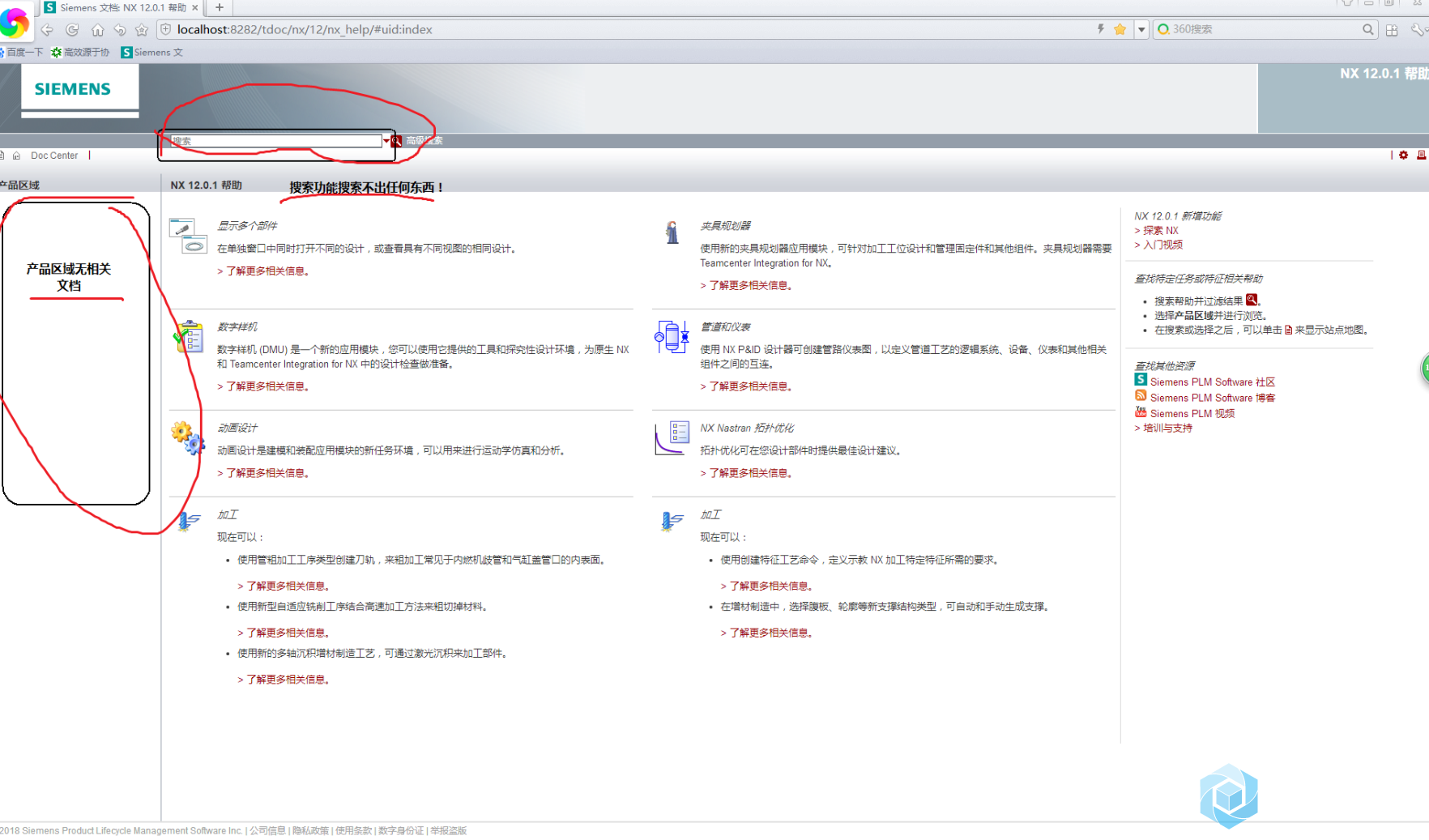
Task: Open 了解更多相关信息 under NX Nastran 拓扑优化
Action: point(746,473)
